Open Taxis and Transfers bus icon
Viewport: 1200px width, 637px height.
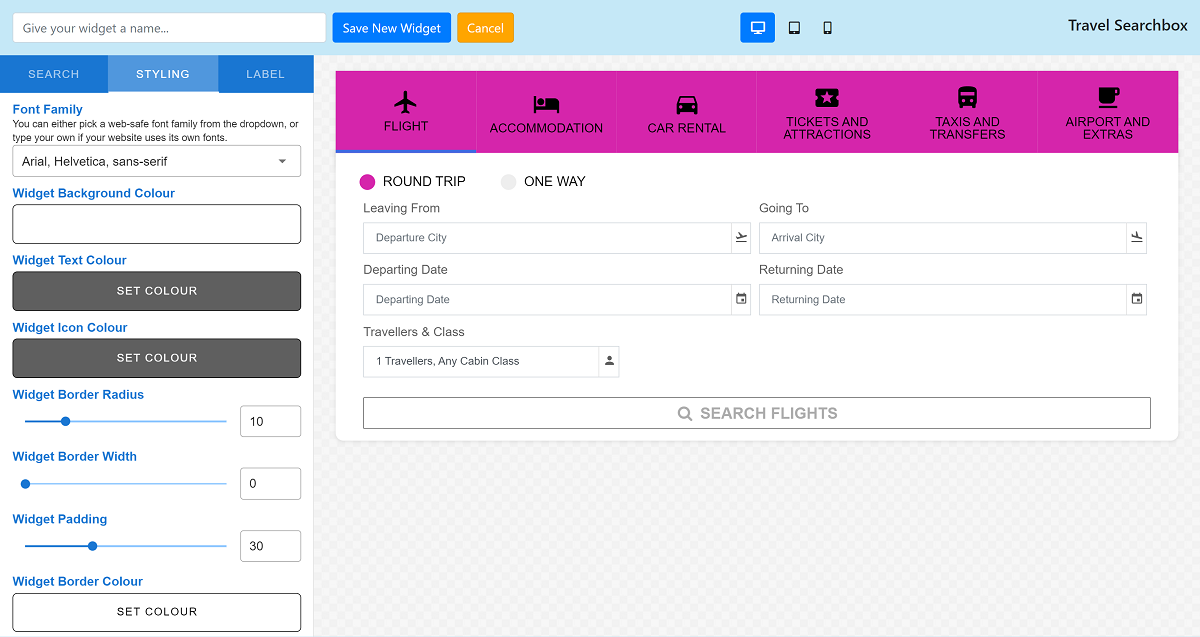pos(967,97)
